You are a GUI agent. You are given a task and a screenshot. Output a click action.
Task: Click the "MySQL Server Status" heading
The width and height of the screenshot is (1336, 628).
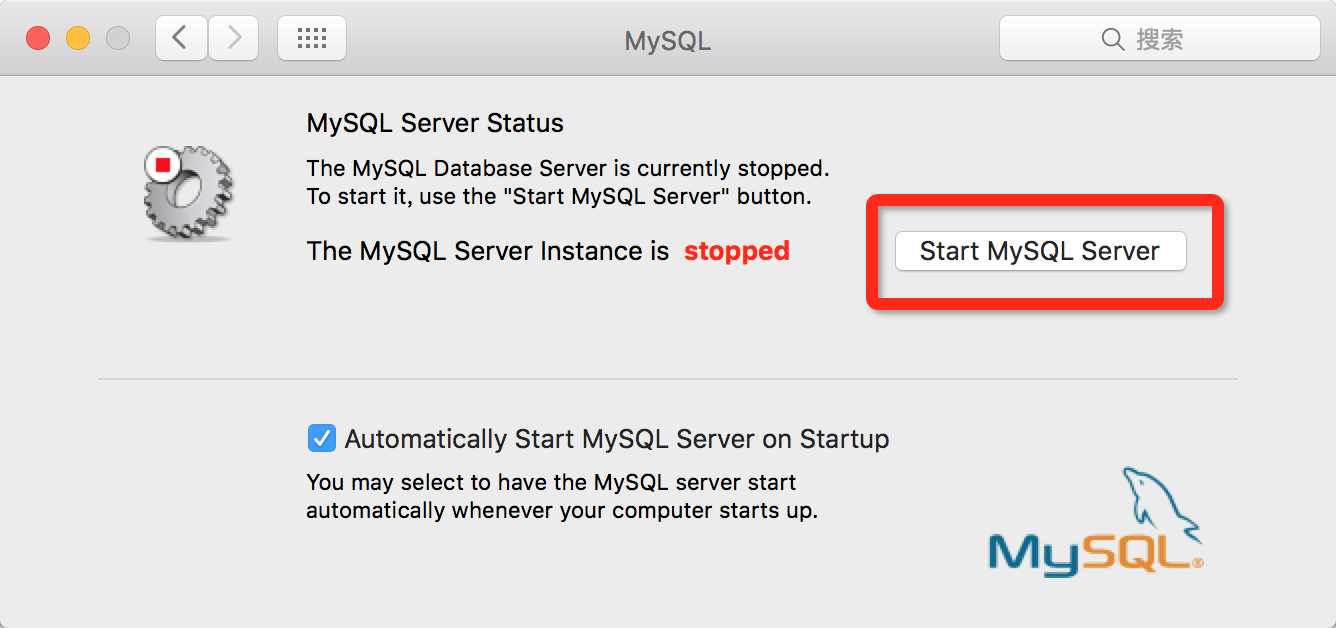435,123
